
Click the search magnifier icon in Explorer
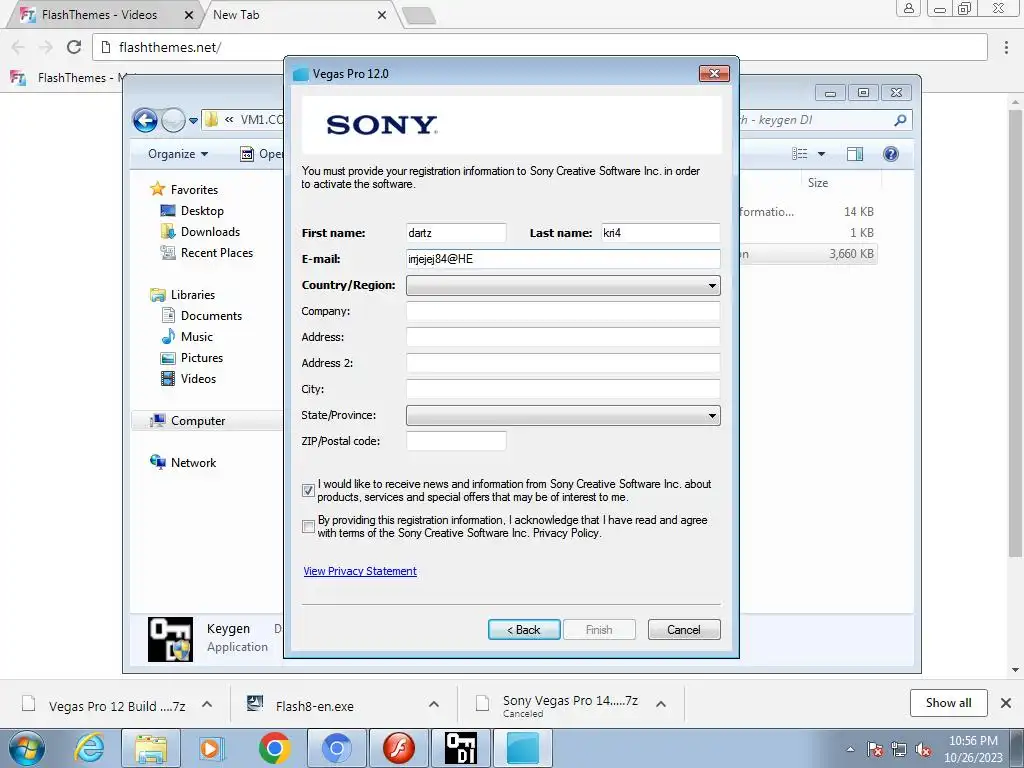(900, 120)
